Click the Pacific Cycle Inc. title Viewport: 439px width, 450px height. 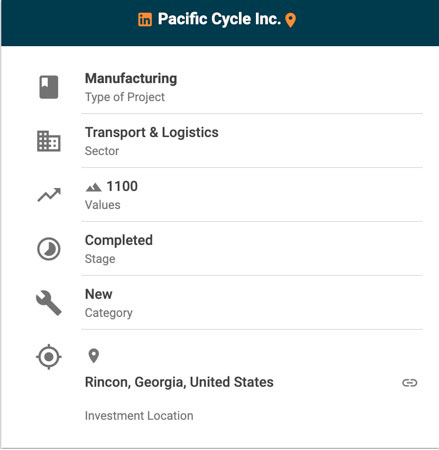pyautogui.click(x=219, y=19)
